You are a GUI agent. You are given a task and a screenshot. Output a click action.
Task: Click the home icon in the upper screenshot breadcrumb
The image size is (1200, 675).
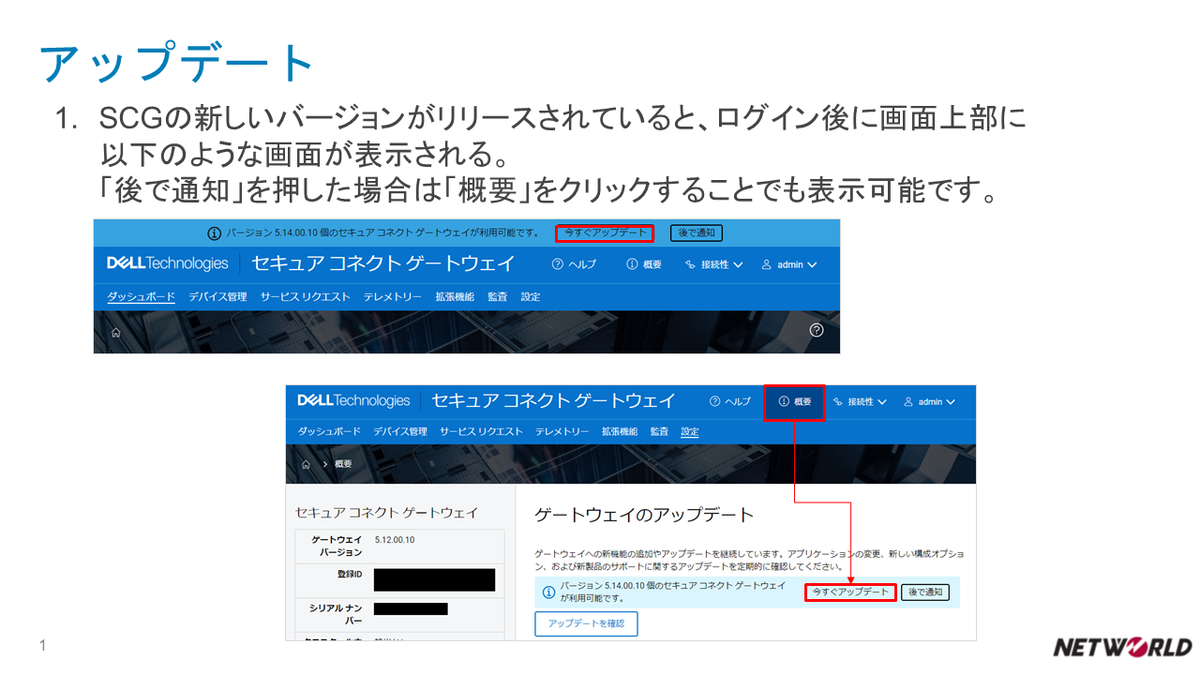[116, 332]
